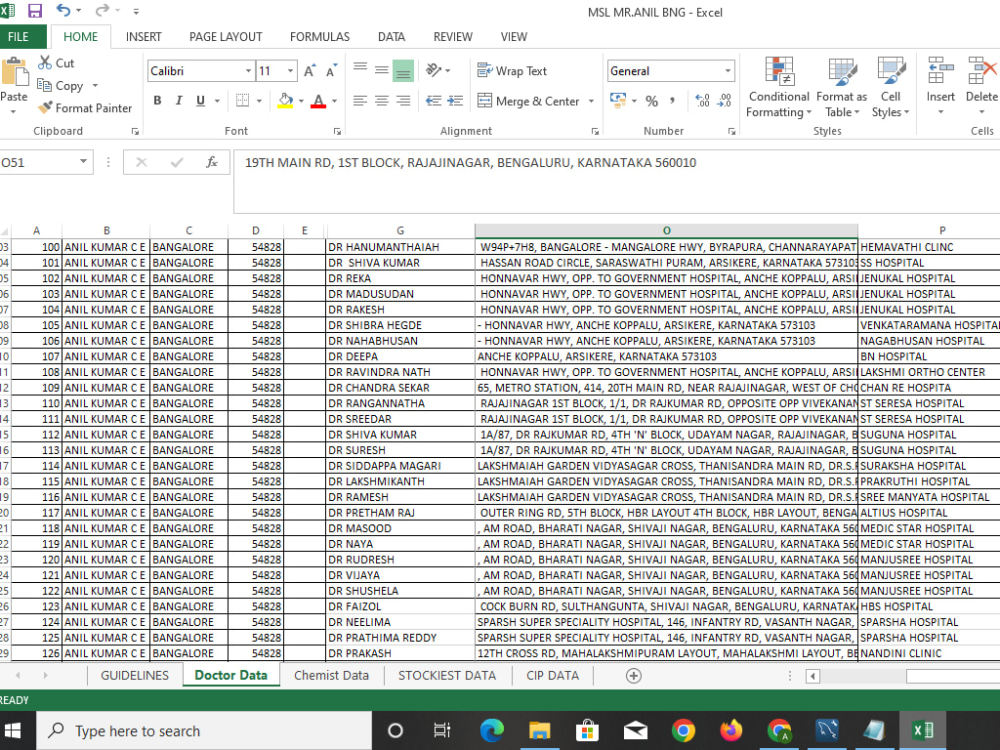
Task: Apply Percent Style icon
Action: coord(651,101)
